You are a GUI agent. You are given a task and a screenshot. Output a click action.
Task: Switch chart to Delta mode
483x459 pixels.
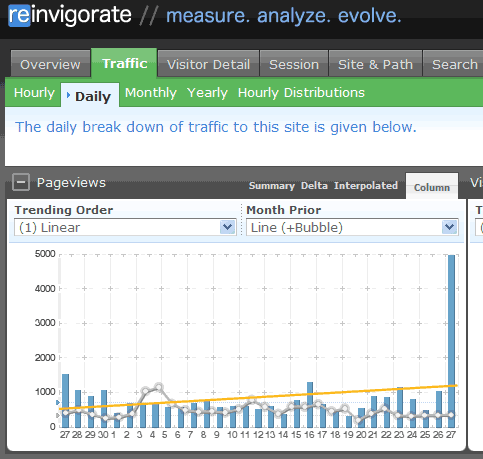tap(314, 186)
